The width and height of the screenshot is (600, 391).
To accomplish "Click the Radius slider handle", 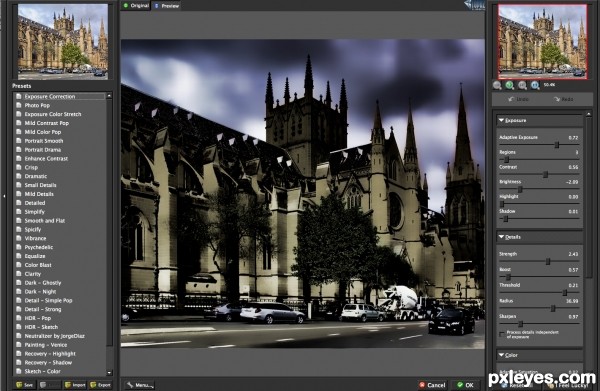I will click(553, 308).
